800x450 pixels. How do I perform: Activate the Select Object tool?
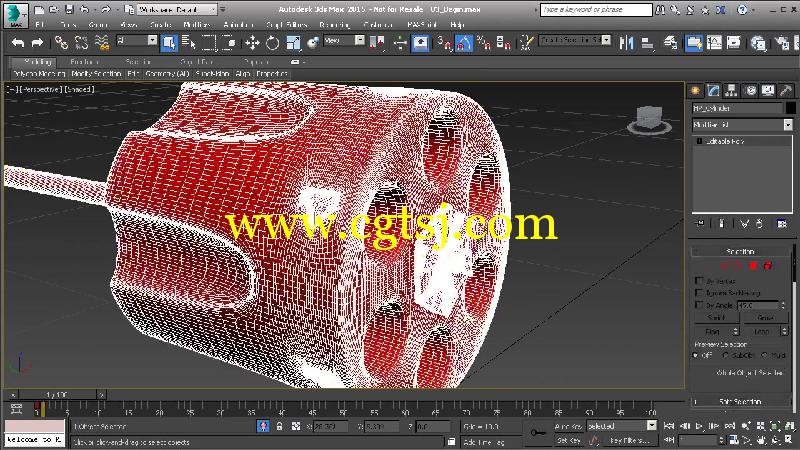[169, 43]
